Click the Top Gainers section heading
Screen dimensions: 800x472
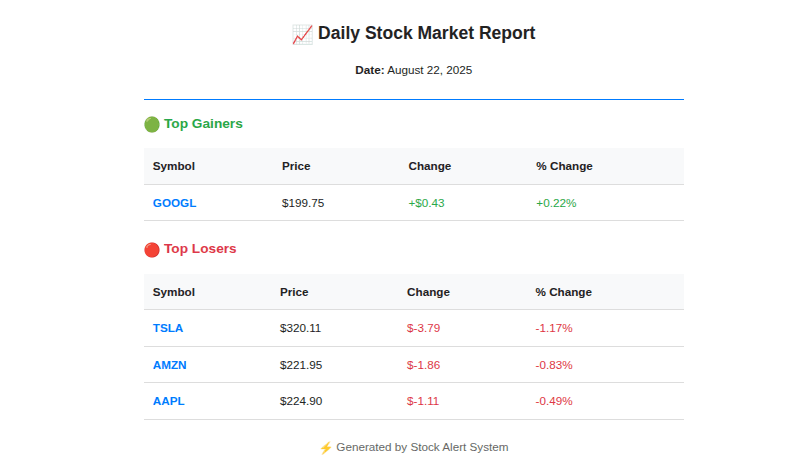[x=203, y=123]
